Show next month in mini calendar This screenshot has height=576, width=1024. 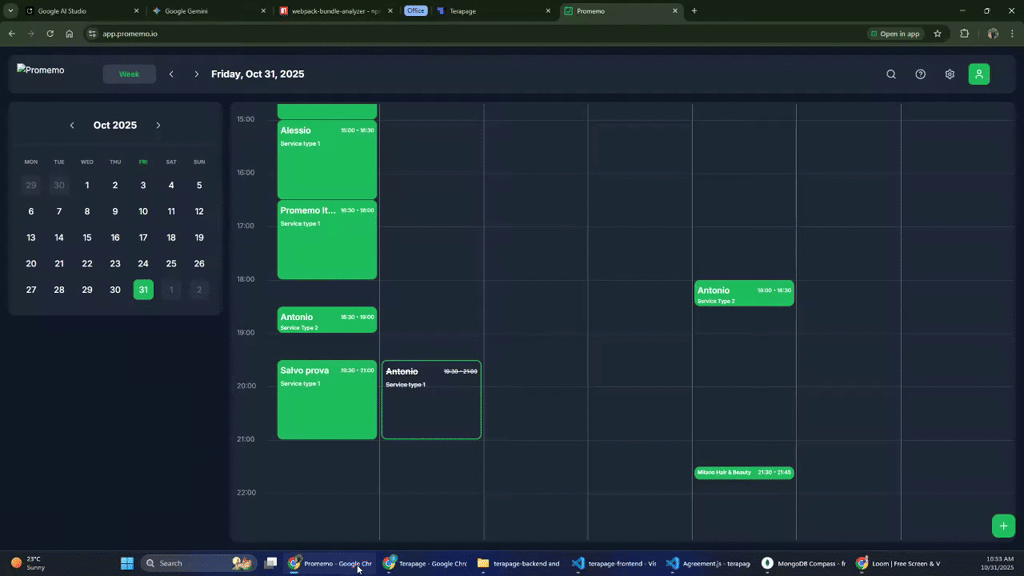click(x=158, y=125)
